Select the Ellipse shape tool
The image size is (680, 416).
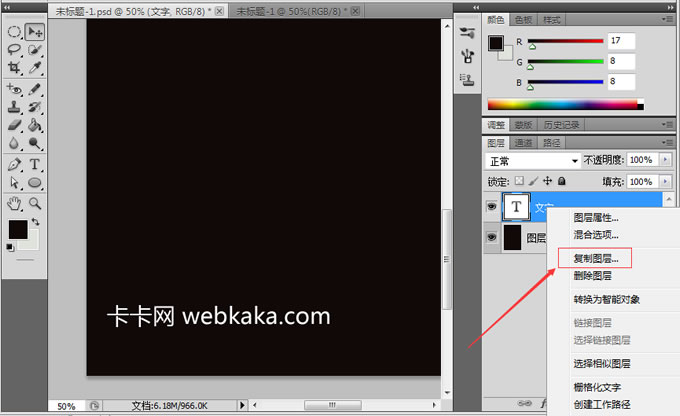(x=35, y=183)
